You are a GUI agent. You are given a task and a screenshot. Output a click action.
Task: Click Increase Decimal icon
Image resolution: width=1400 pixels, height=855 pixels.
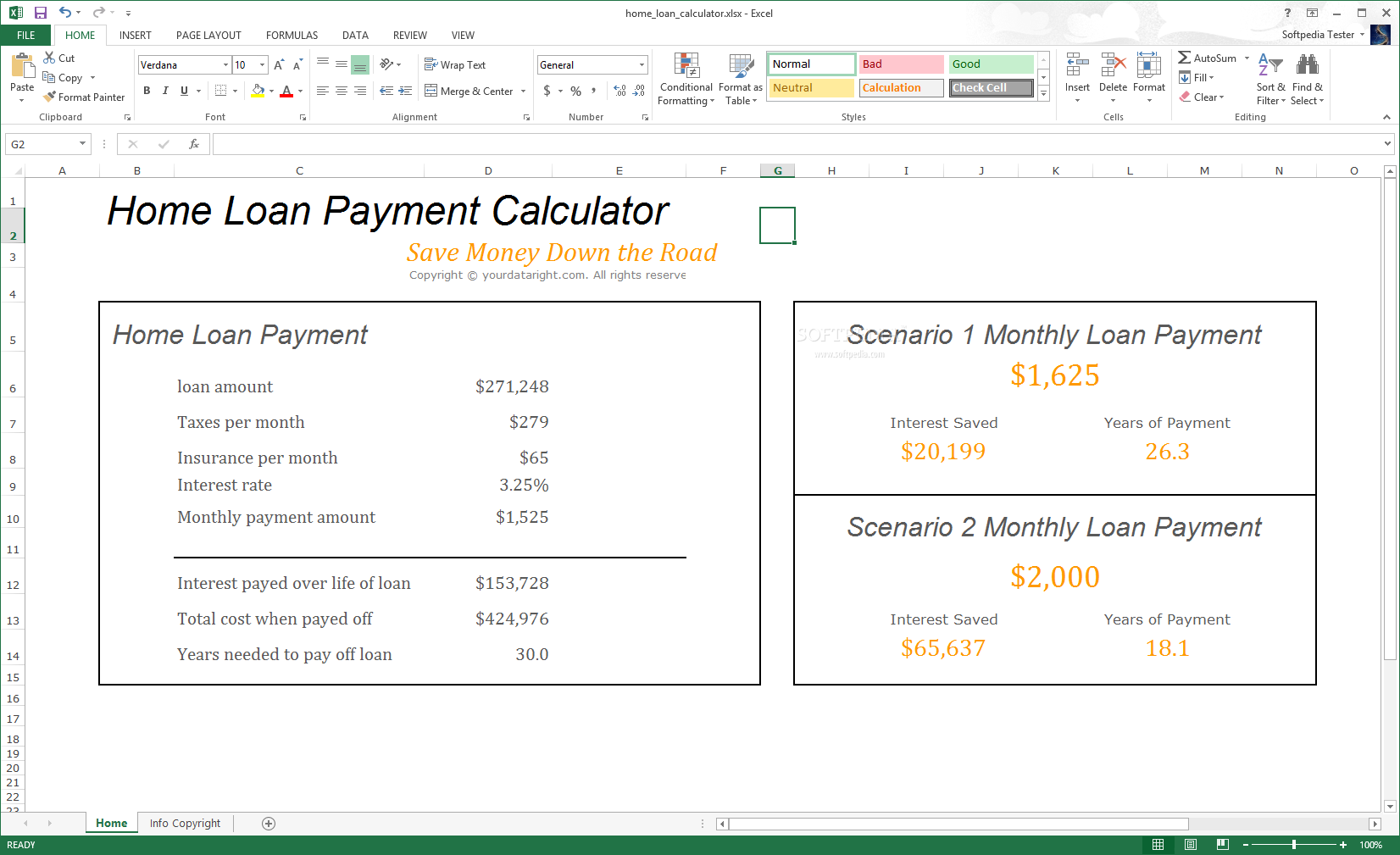pos(619,91)
